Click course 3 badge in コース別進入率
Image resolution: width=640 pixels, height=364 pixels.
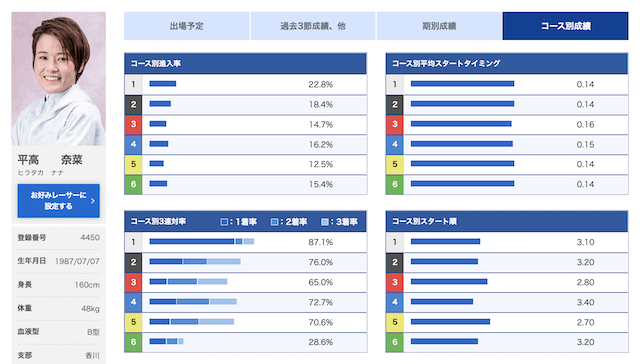point(133,124)
